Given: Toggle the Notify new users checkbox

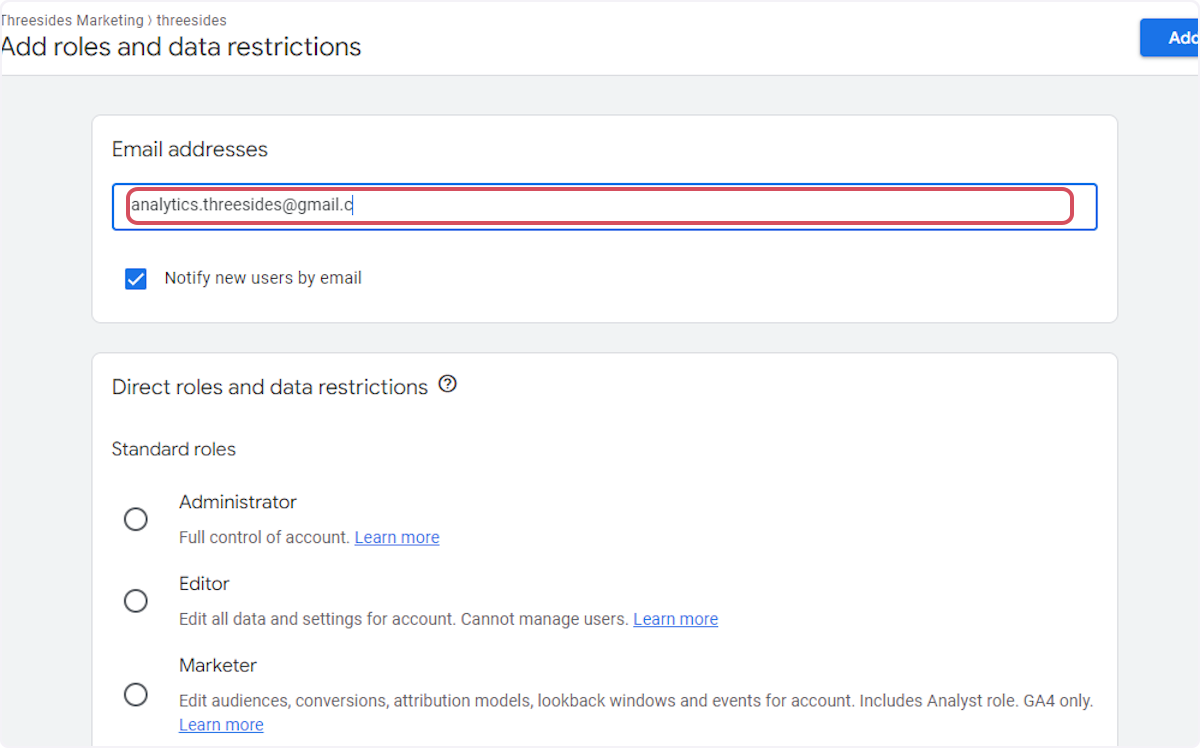Looking at the screenshot, I should tap(136, 279).
